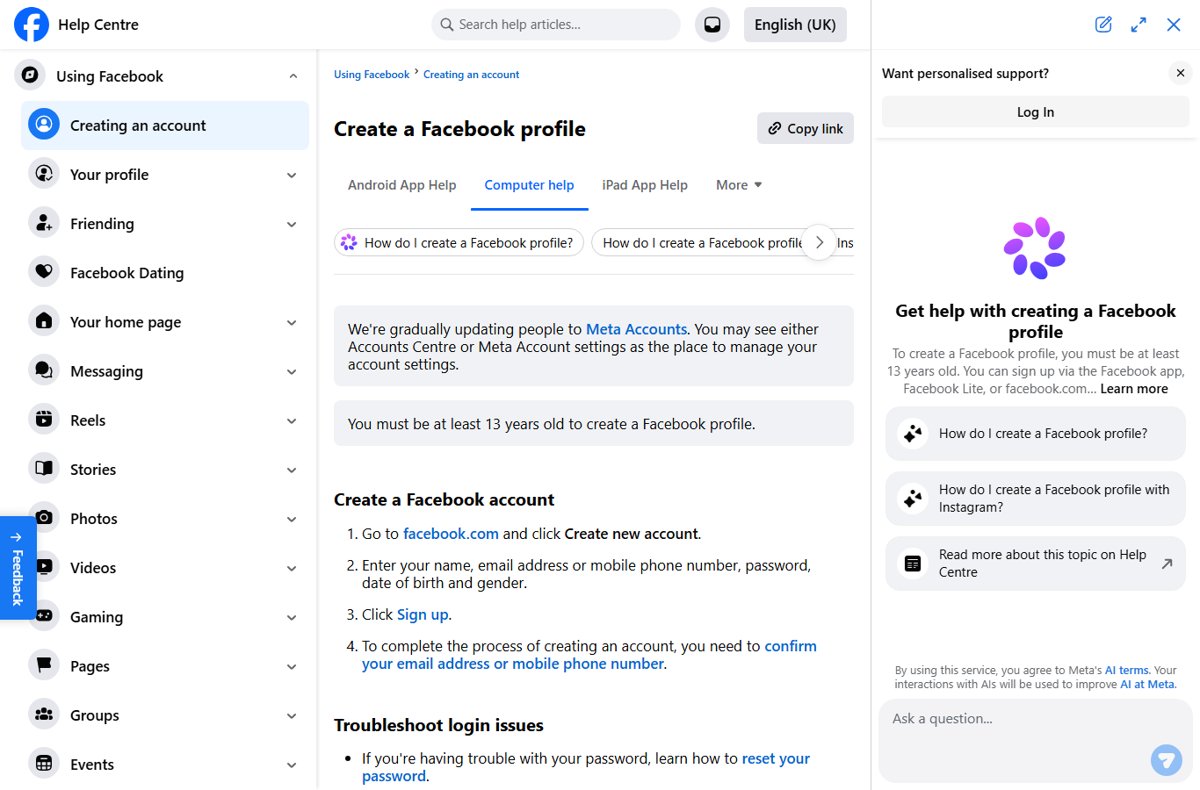Start a new chat with compose icon
The image size is (1200, 790).
(1103, 25)
